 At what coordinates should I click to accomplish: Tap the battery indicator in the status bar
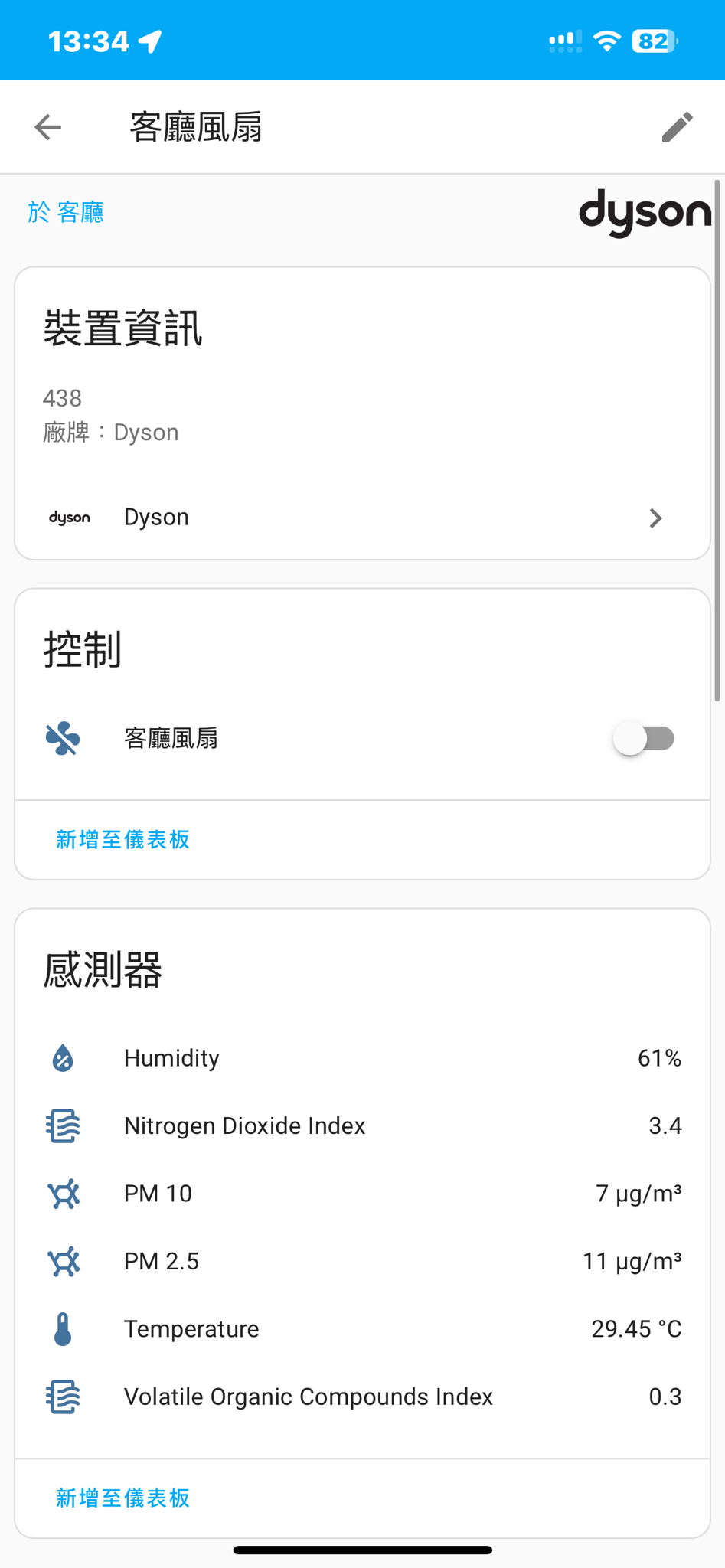[x=655, y=41]
